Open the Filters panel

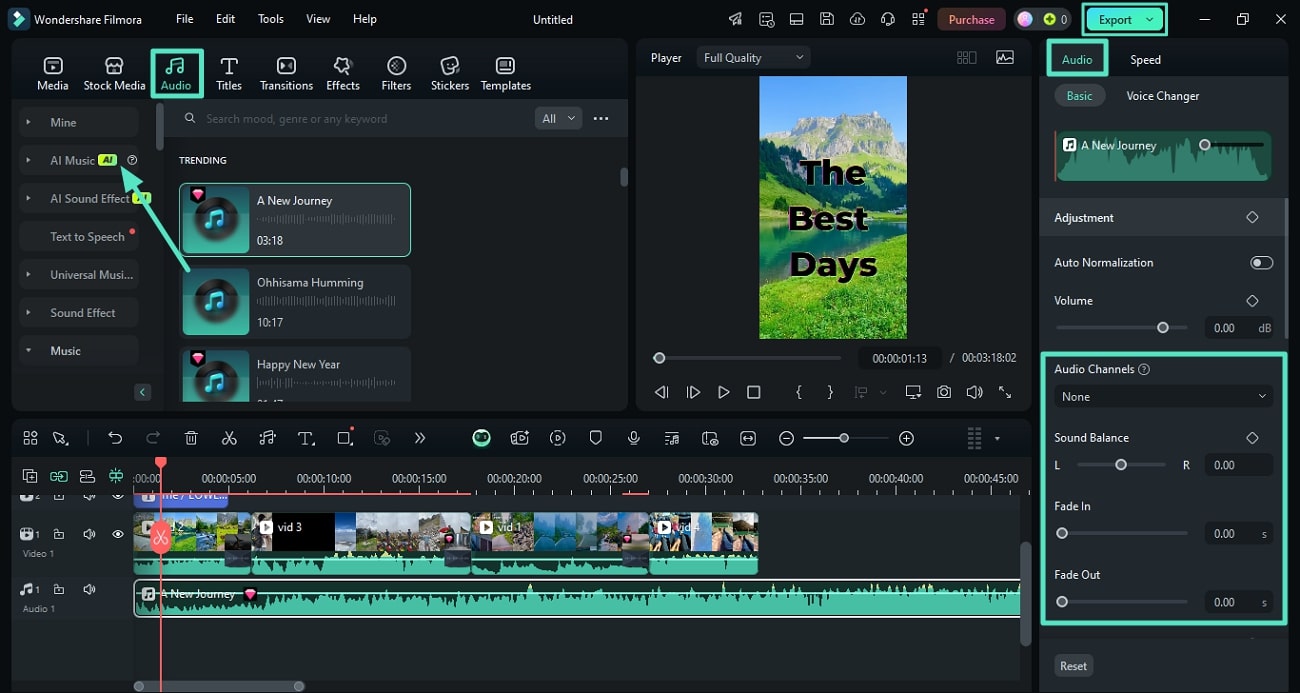pyautogui.click(x=396, y=74)
